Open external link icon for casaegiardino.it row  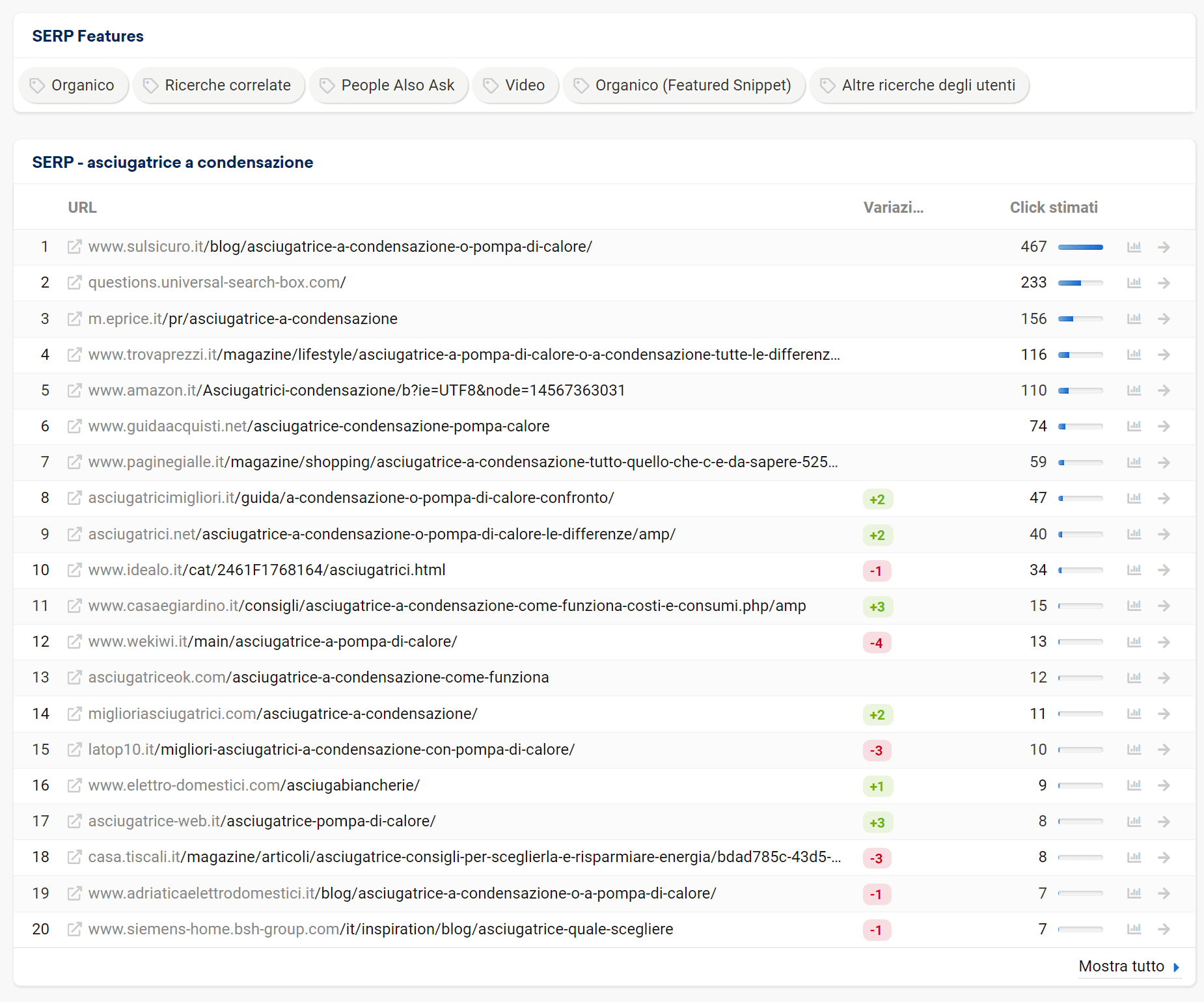pyautogui.click(x=75, y=606)
